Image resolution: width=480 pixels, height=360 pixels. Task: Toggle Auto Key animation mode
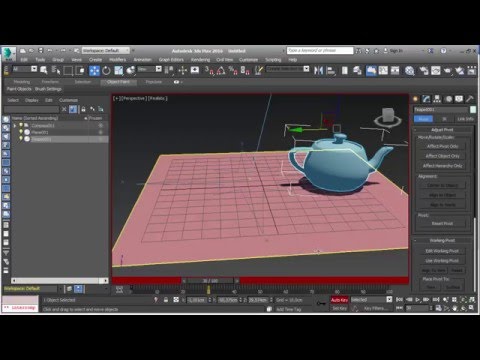click(x=339, y=300)
